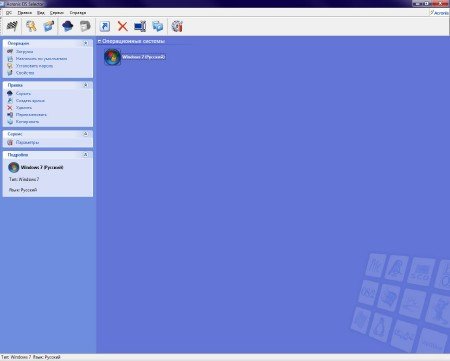This screenshot has height=361, width=450.
Task: Collapse the Подробно details panel
Action: tap(85, 155)
